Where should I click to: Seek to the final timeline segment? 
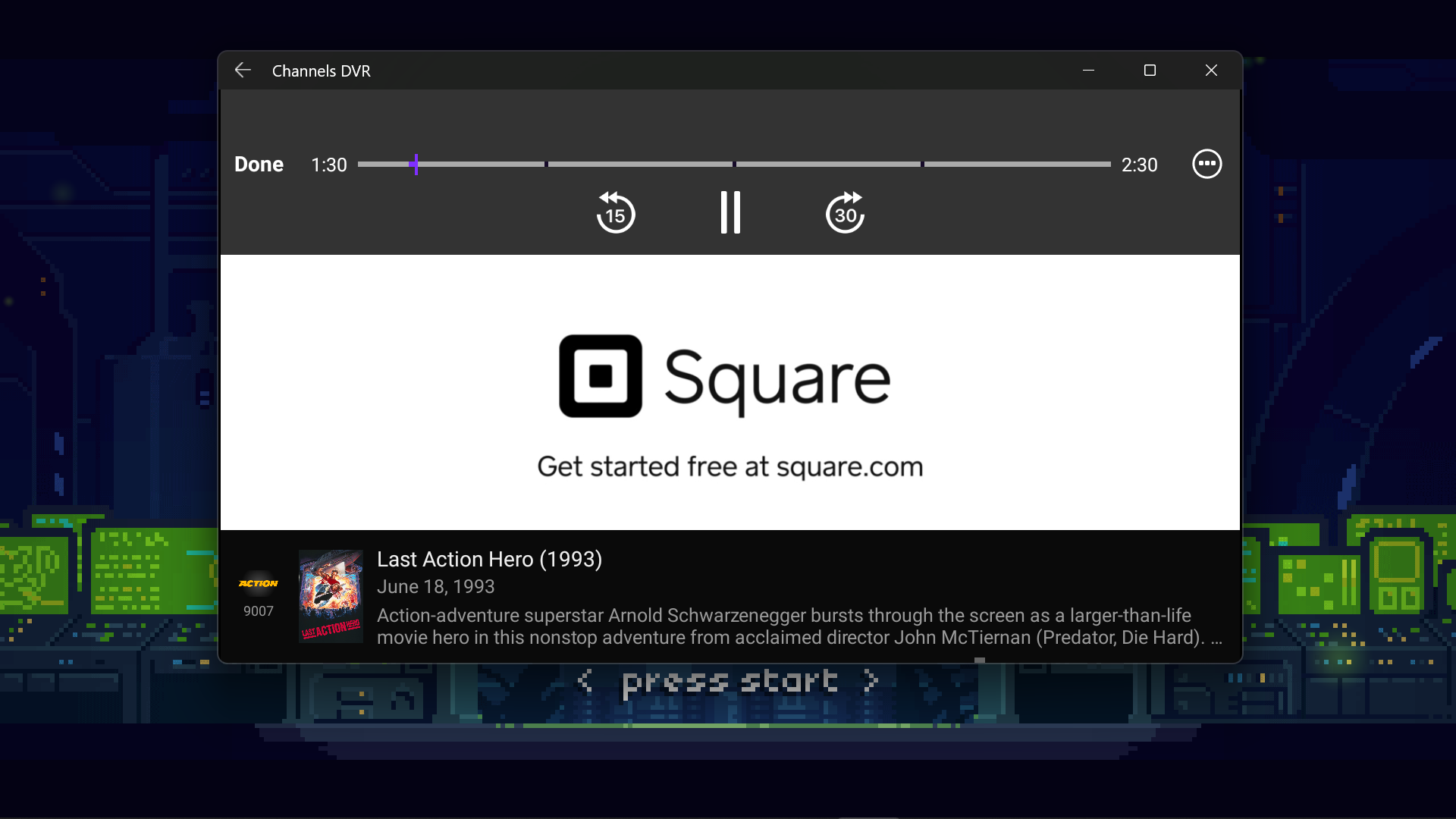tap(1017, 164)
